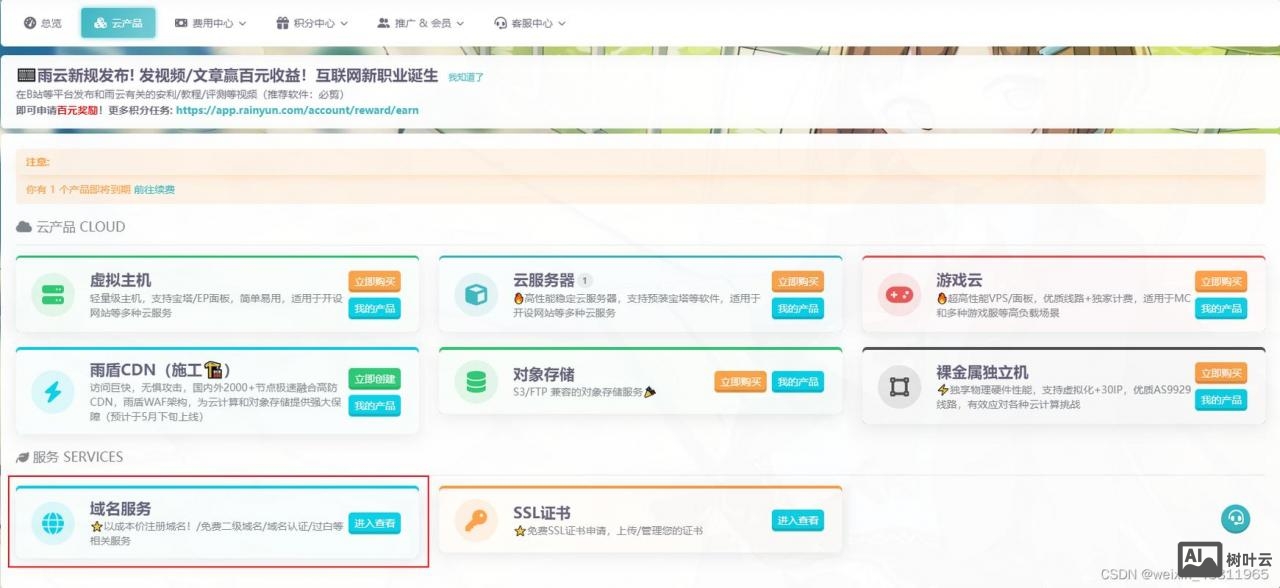Click 立即购买 on the 云服务器 card
Screen dimensions: 1280x588
(x=798, y=282)
